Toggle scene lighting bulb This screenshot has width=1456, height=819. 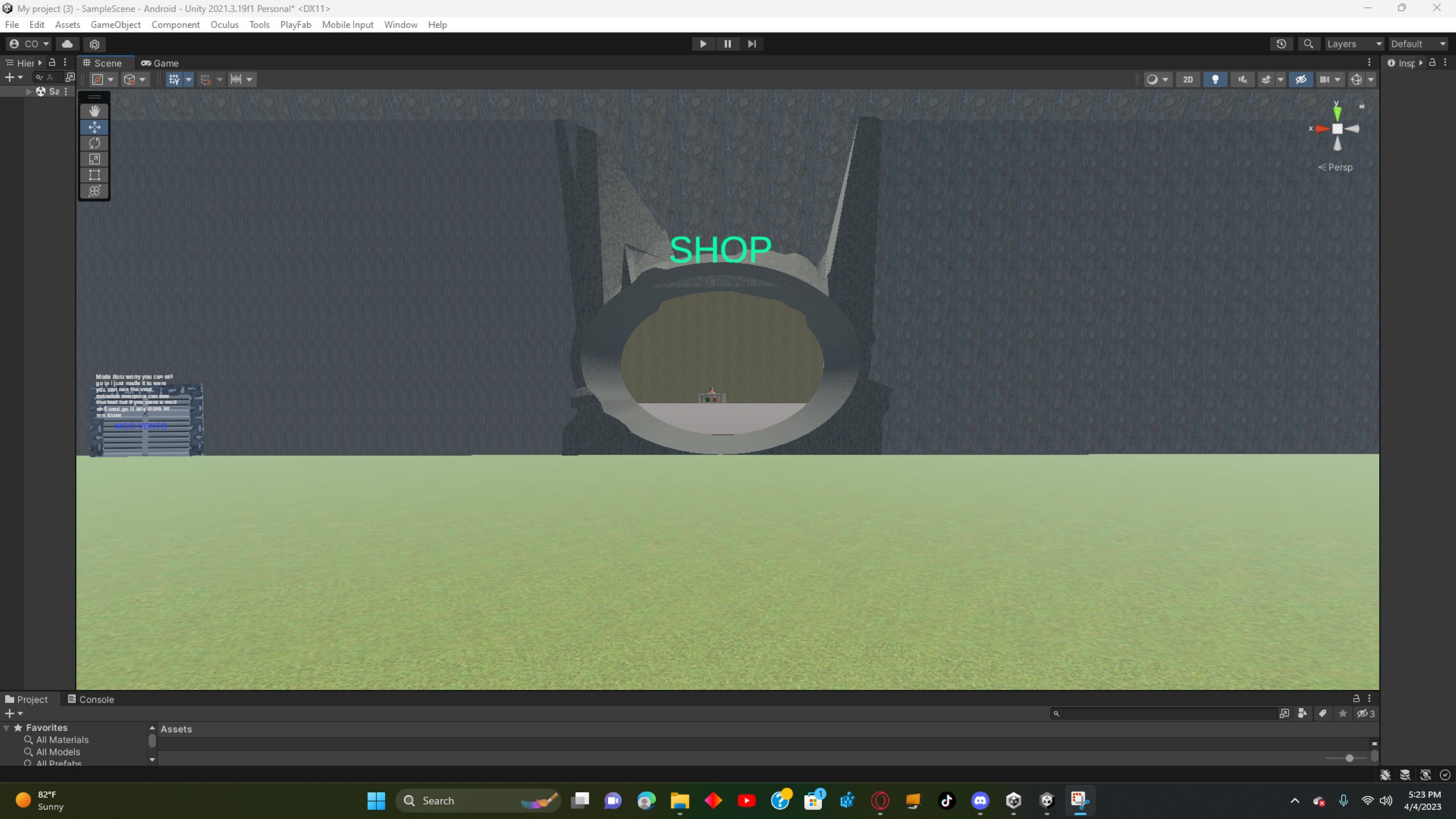tap(1215, 80)
